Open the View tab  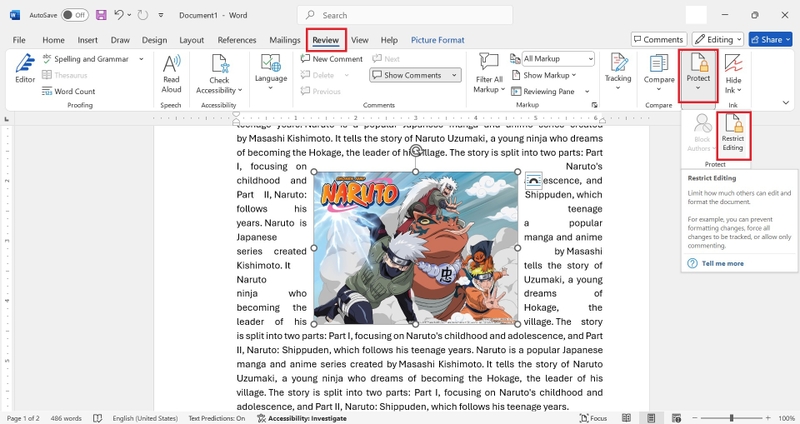tap(359, 40)
